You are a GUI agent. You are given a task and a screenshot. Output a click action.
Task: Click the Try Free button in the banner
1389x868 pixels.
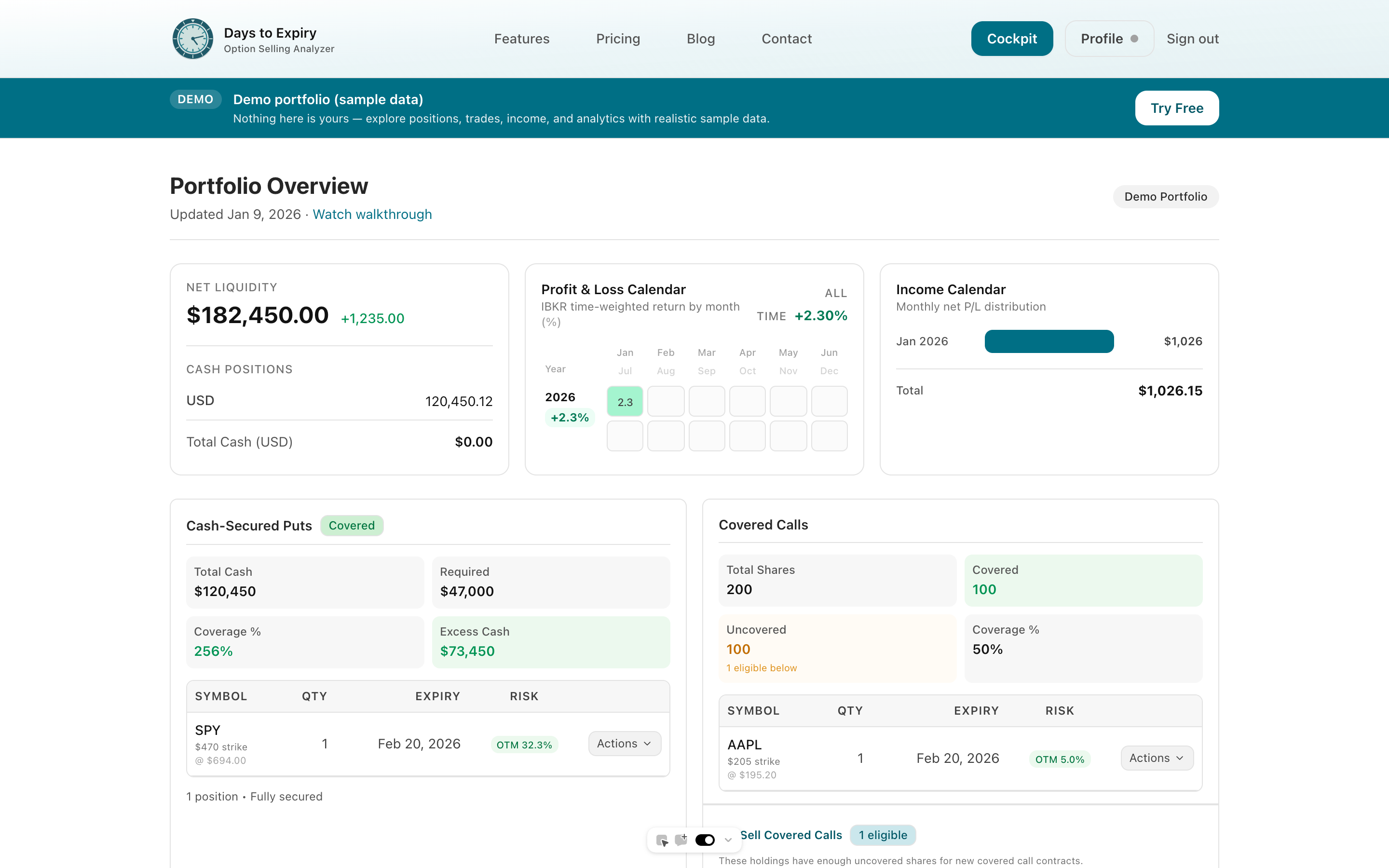pos(1177,108)
